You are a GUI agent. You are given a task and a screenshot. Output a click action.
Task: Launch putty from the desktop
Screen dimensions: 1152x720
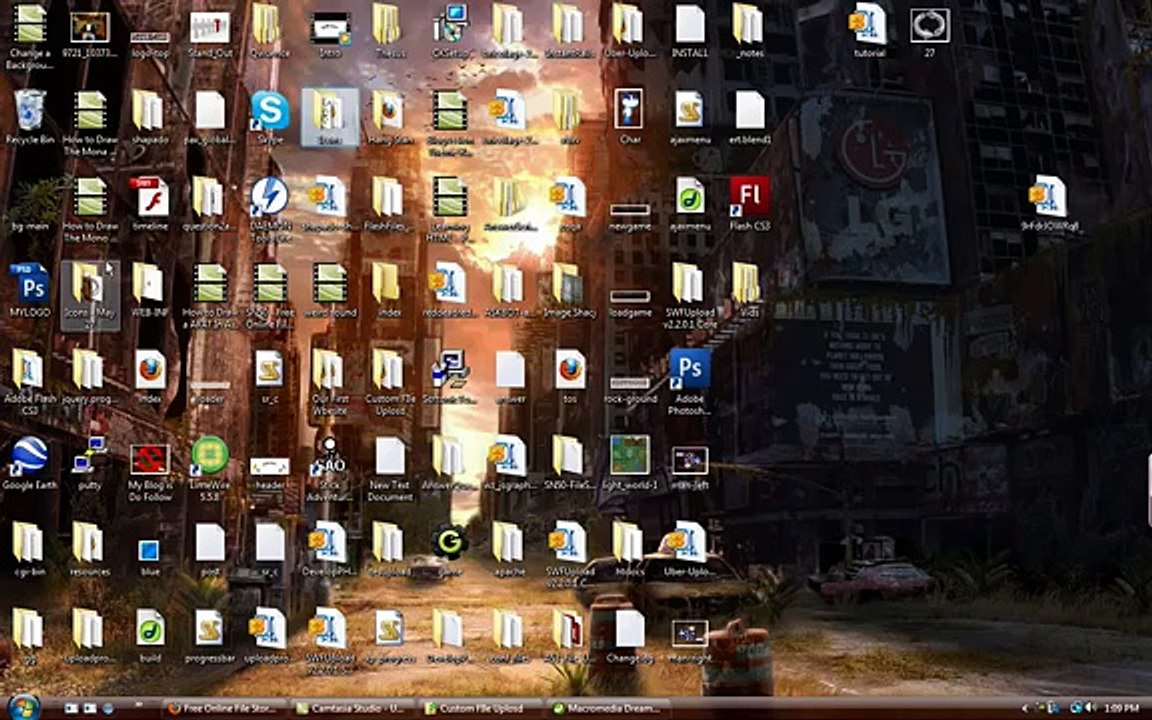tap(90, 463)
